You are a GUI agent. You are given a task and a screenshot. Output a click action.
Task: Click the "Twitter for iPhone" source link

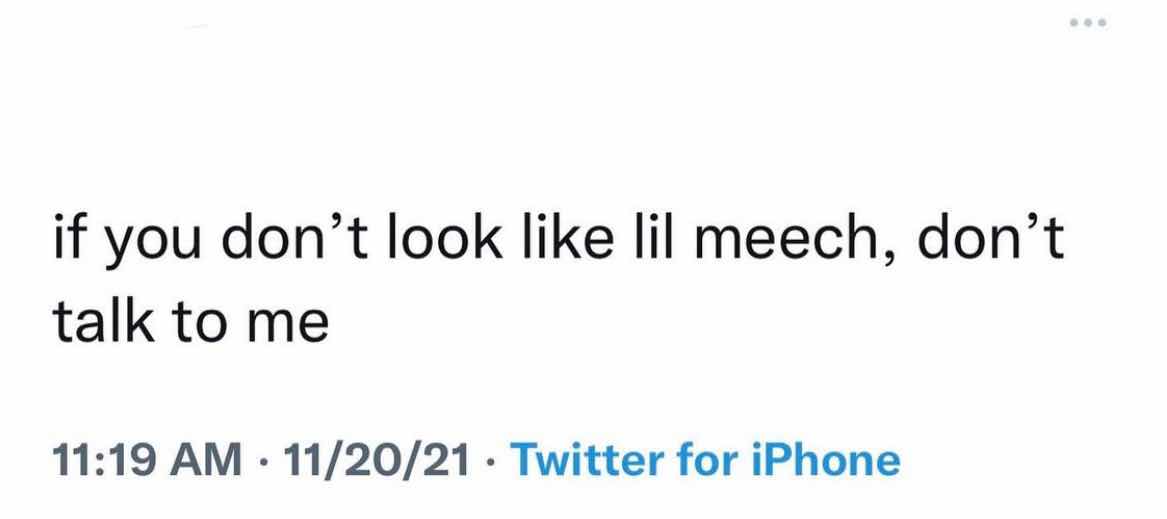[704, 460]
